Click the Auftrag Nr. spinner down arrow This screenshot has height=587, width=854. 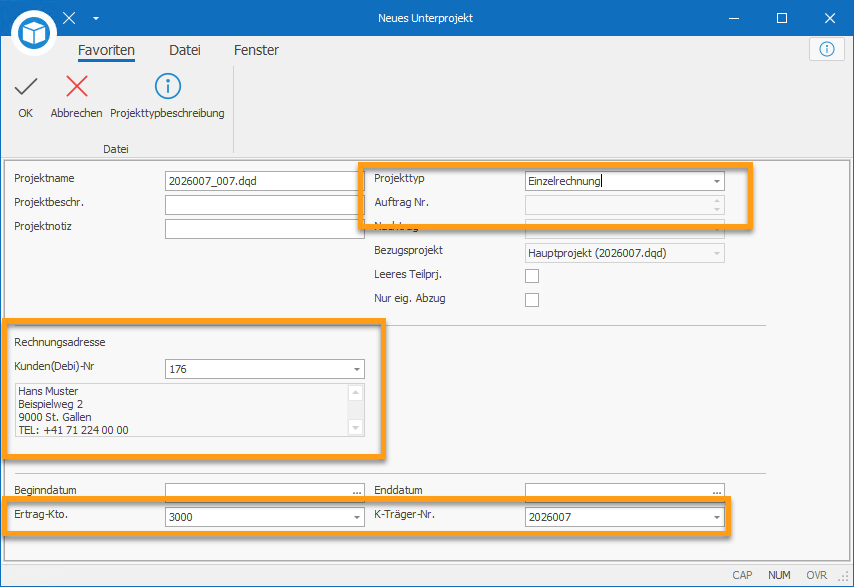coord(717,210)
